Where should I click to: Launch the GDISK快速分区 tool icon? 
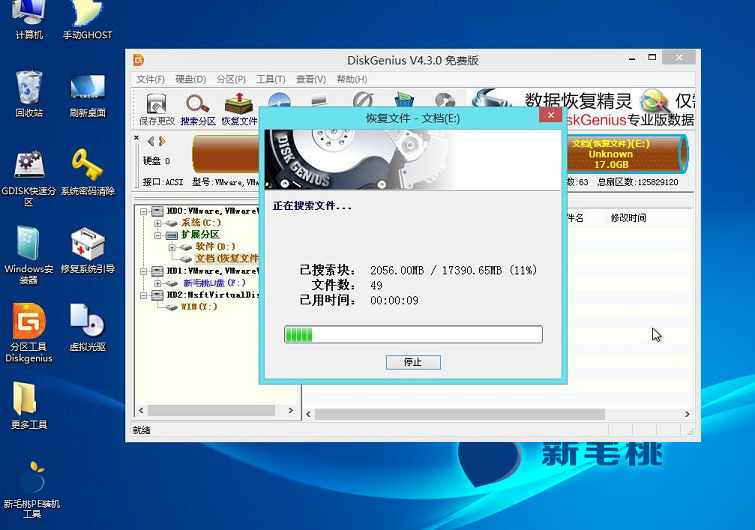click(x=29, y=178)
